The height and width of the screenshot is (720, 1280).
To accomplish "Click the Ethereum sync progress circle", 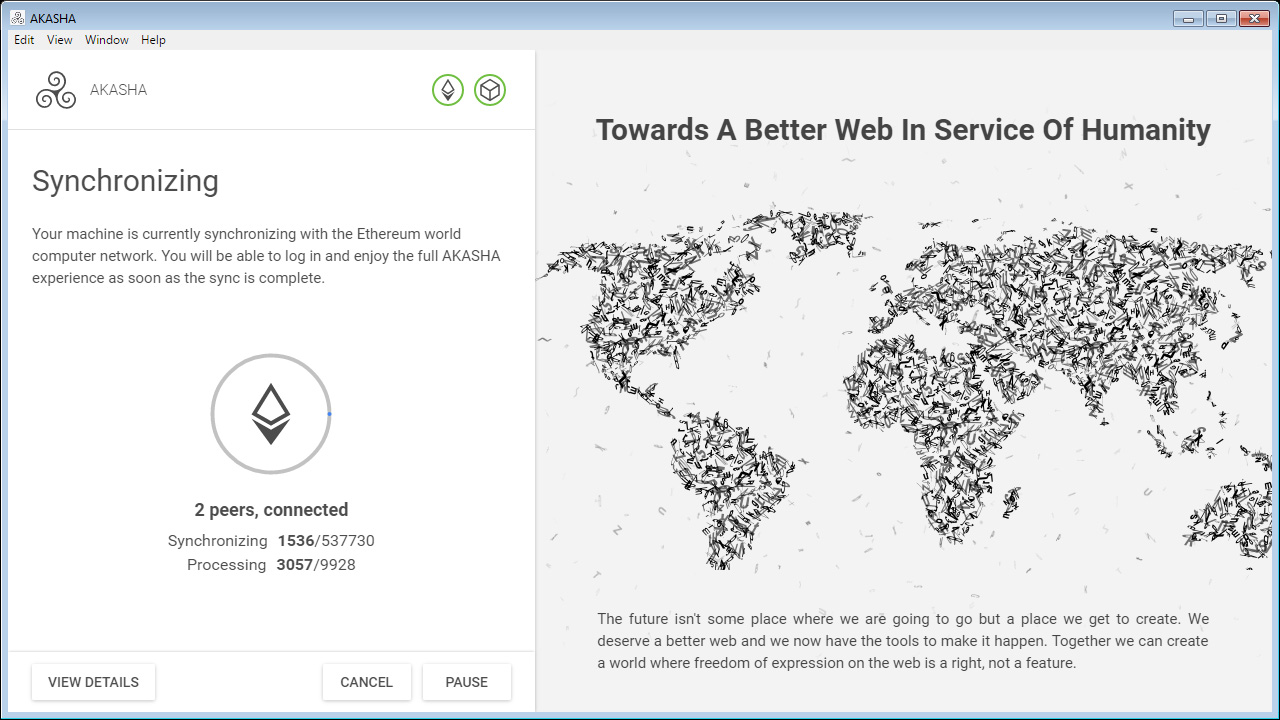I will [271, 414].
